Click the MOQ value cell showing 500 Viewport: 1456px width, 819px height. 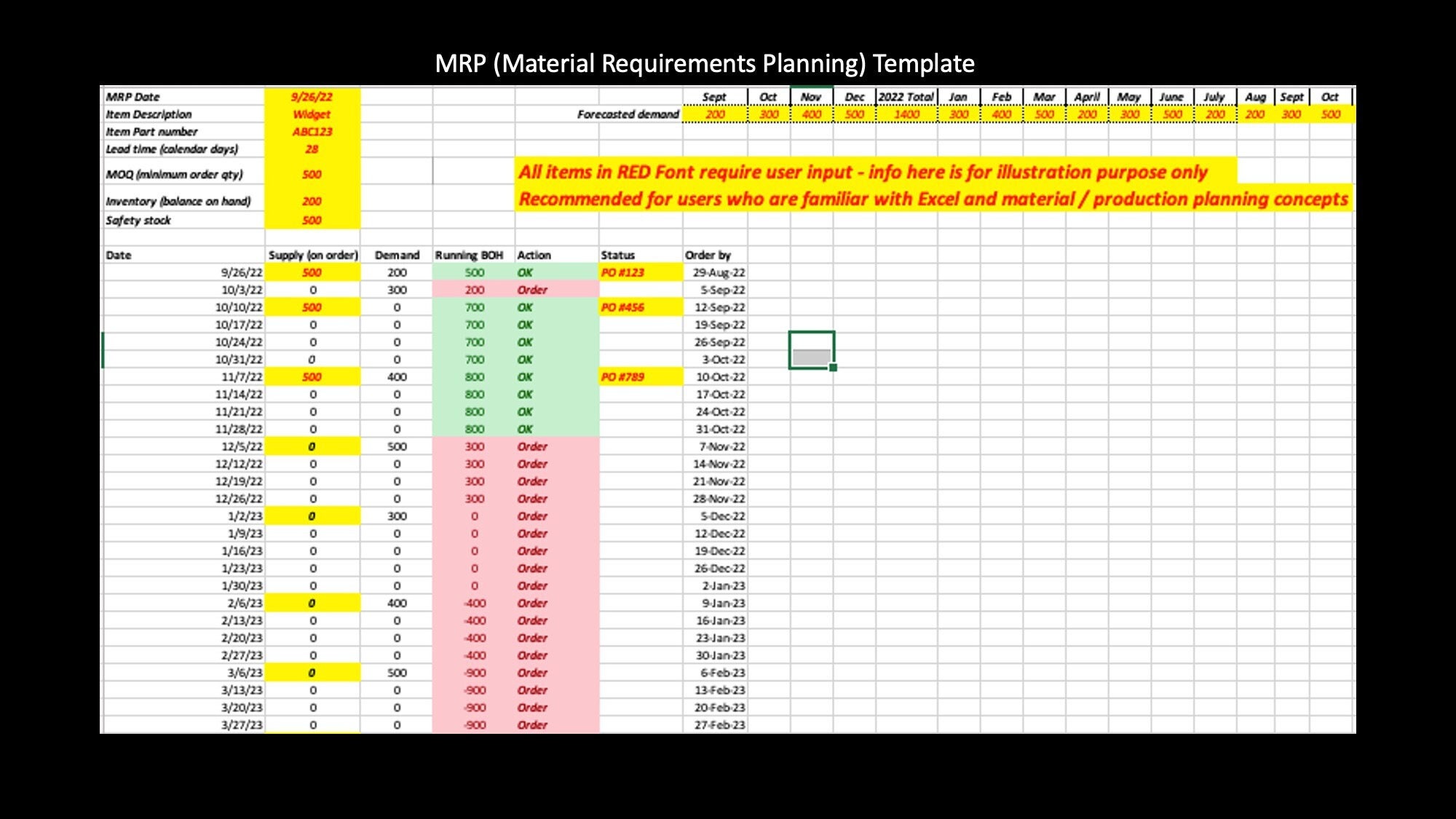310,175
